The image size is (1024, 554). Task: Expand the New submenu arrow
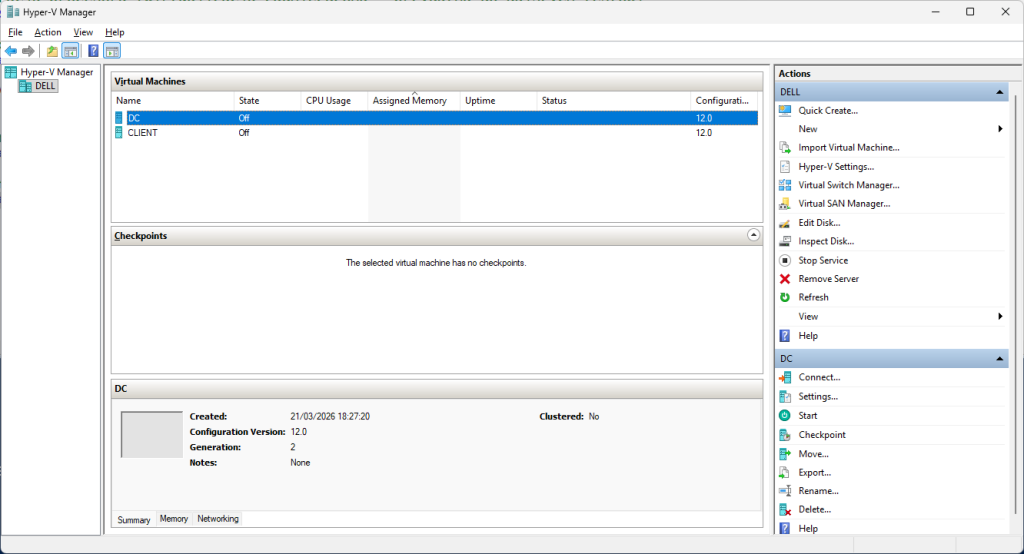tap(1000, 129)
